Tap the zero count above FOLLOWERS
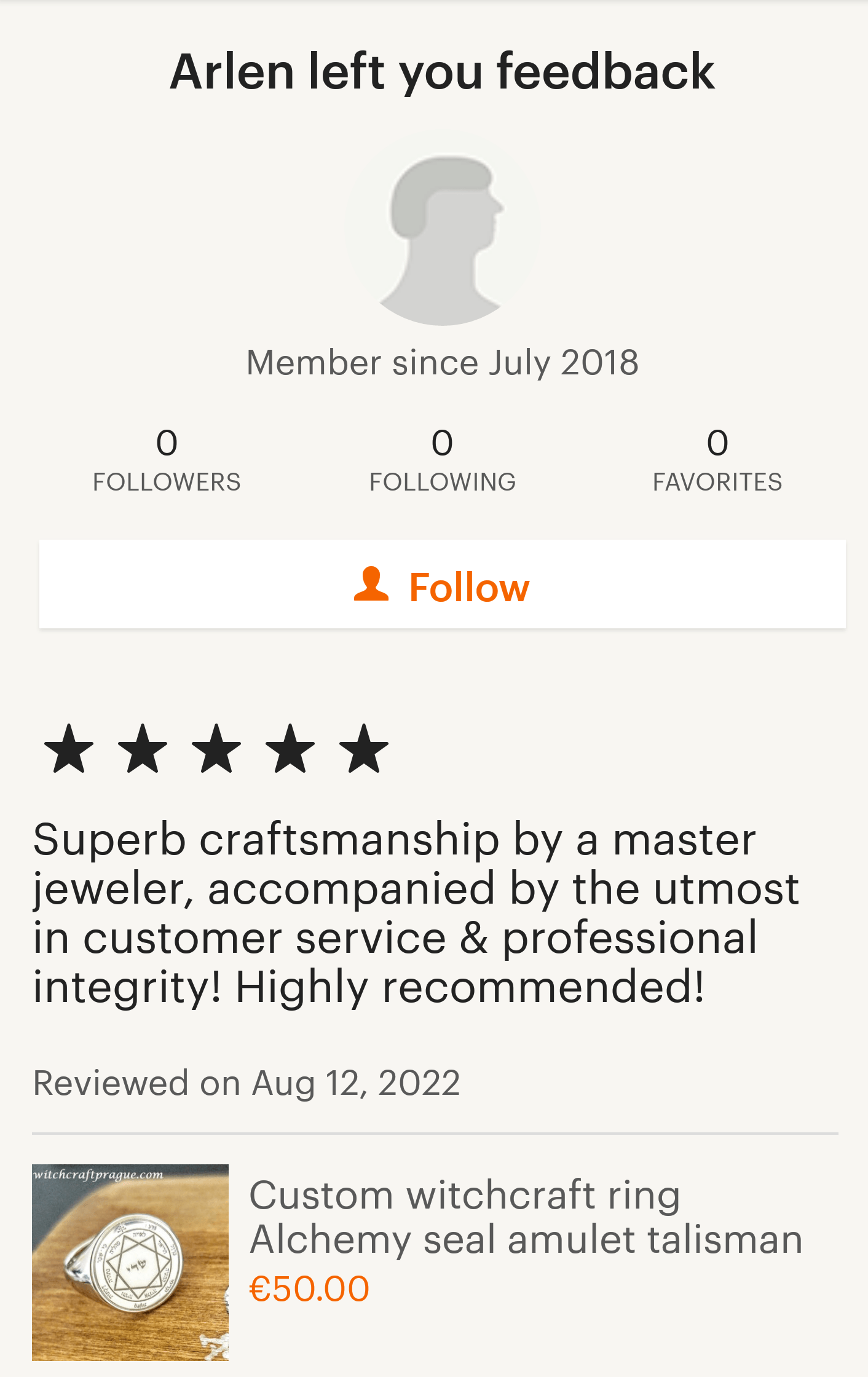 click(167, 443)
